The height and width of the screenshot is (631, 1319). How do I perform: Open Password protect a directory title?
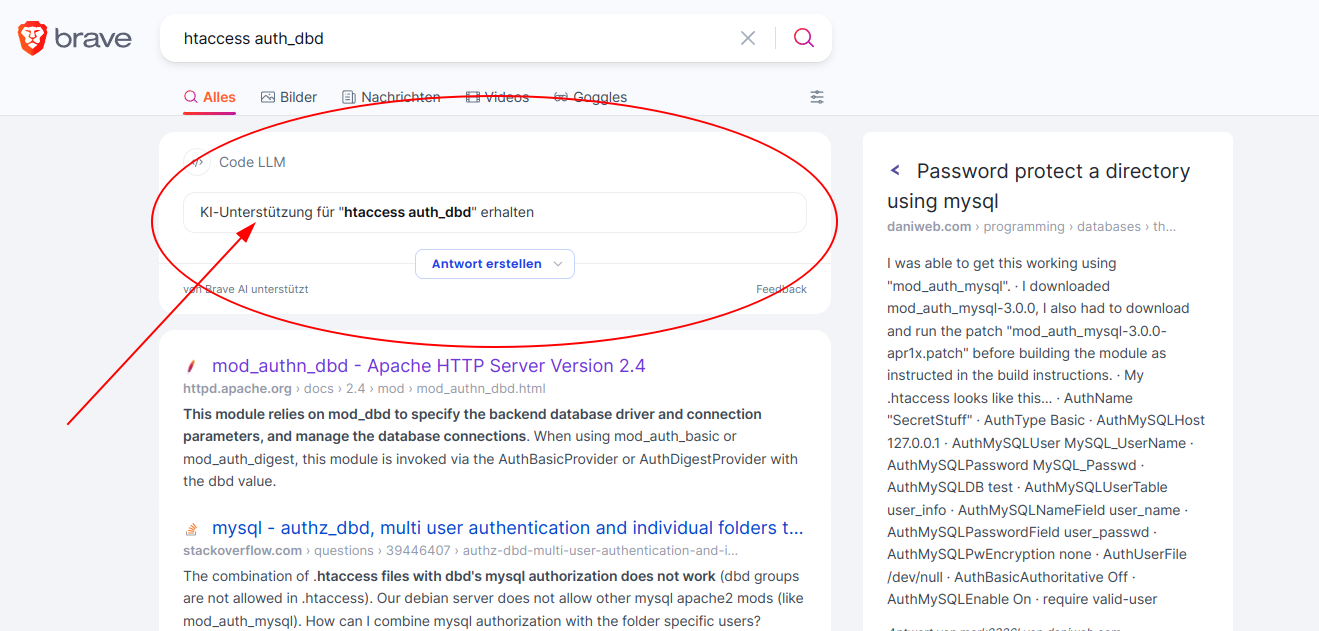point(1039,186)
